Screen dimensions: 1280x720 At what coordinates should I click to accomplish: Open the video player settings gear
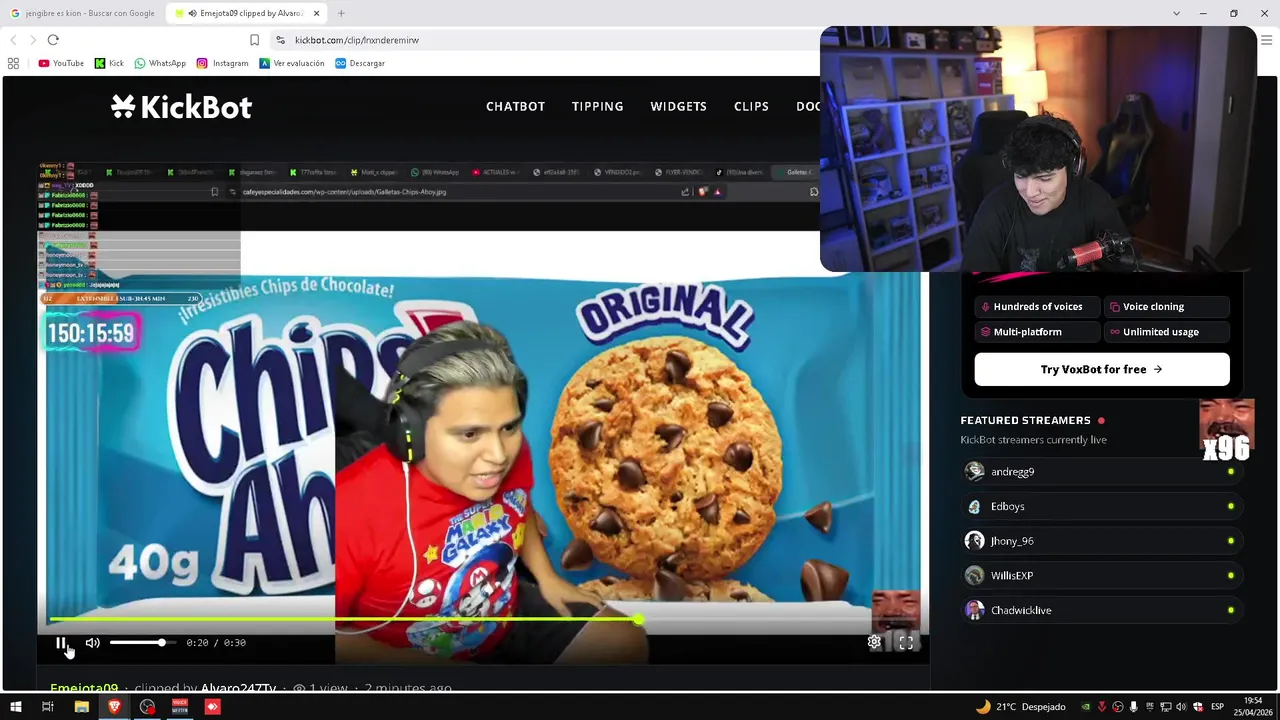tap(874, 643)
